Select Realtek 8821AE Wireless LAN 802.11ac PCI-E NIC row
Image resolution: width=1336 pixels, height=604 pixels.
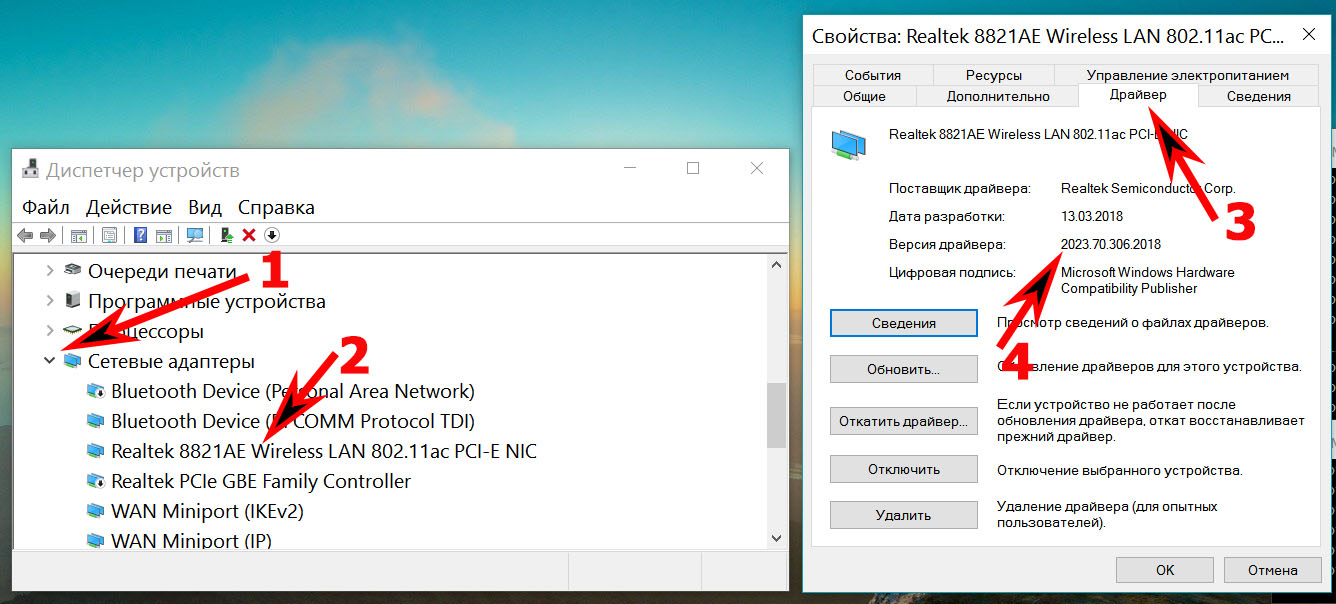pos(324,451)
